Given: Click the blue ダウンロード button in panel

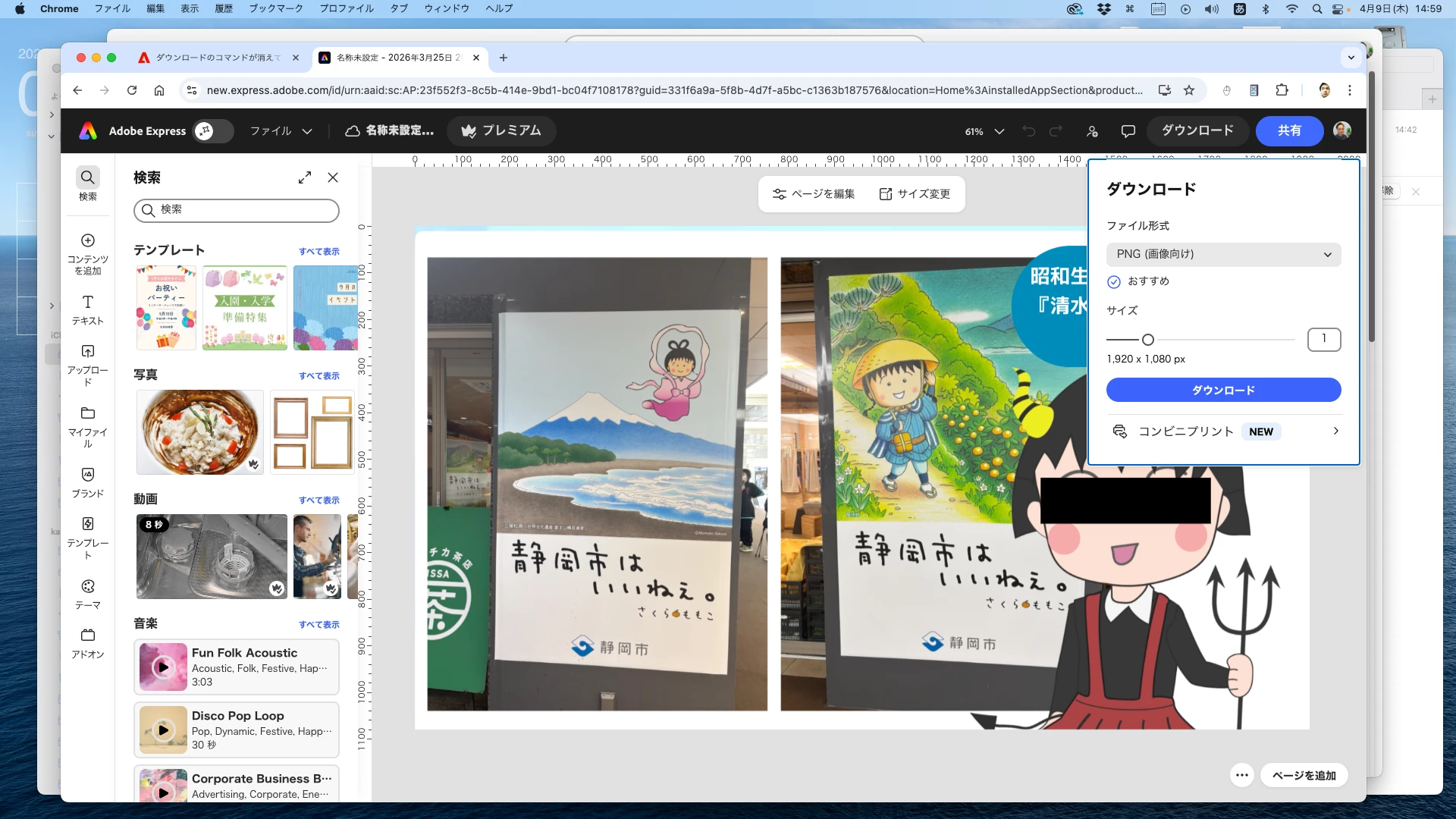Looking at the screenshot, I should click(1223, 390).
